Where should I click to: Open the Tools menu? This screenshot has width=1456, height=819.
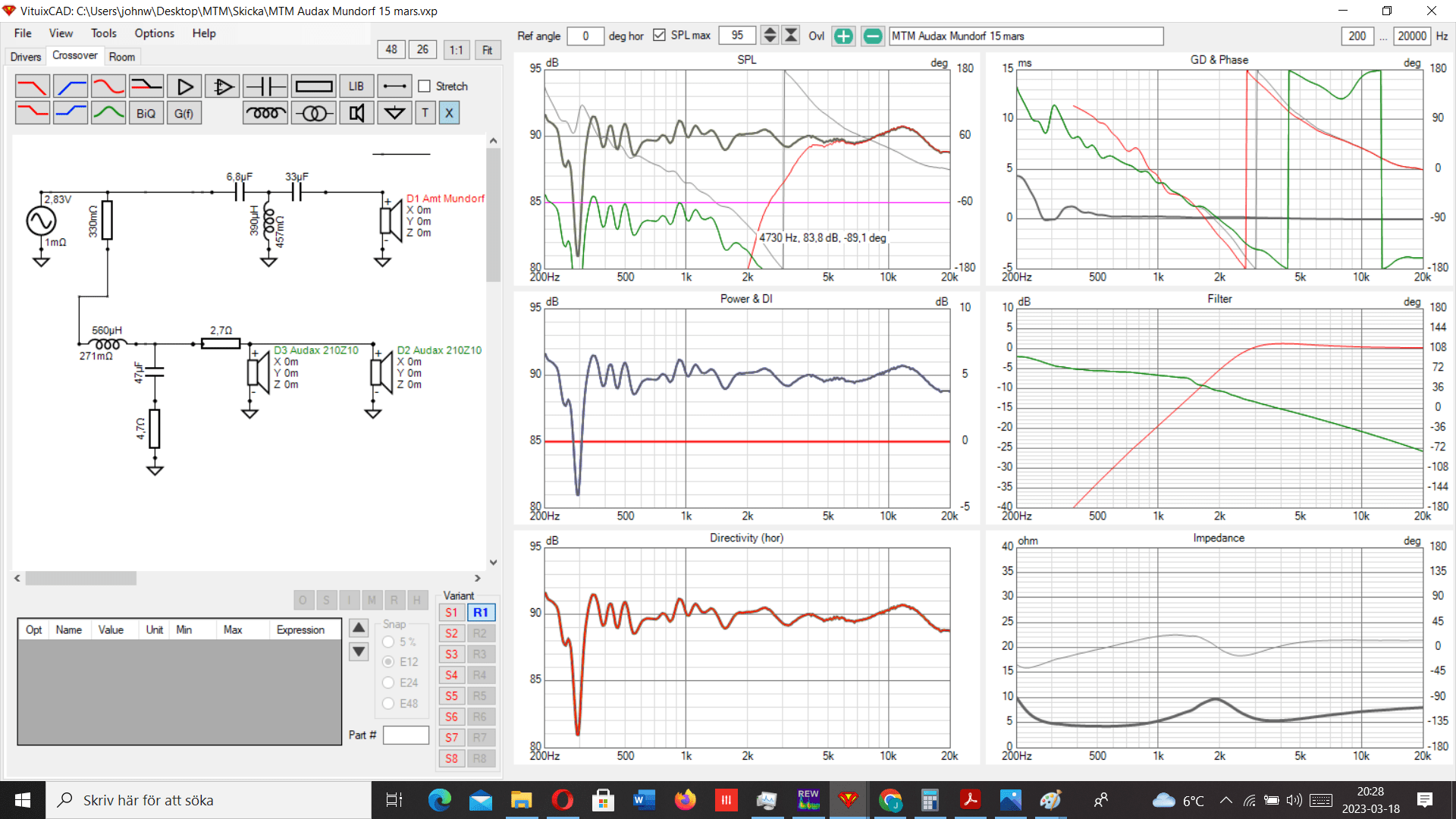pyautogui.click(x=104, y=33)
